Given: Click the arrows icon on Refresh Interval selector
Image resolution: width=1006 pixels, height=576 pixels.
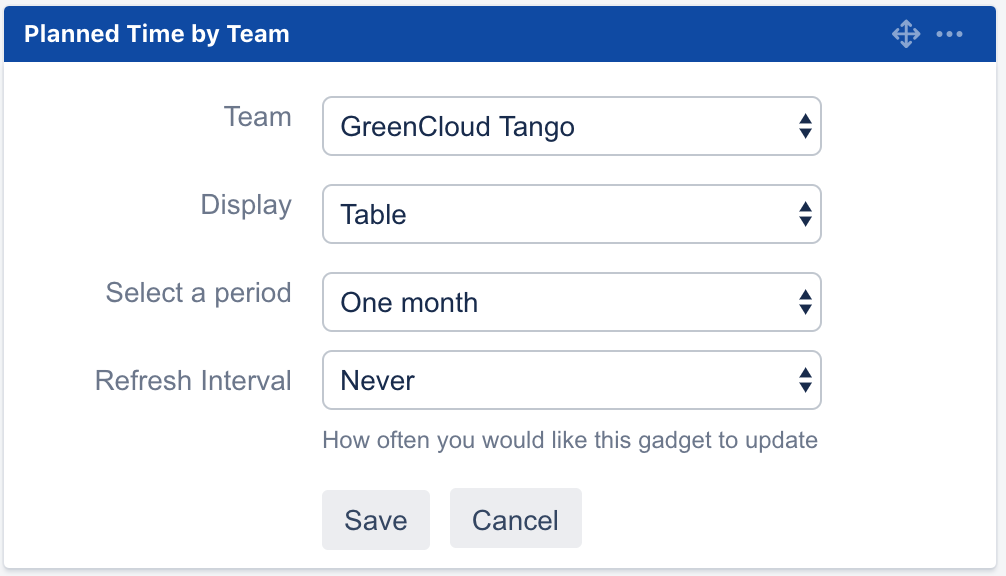Looking at the screenshot, I should click(804, 380).
